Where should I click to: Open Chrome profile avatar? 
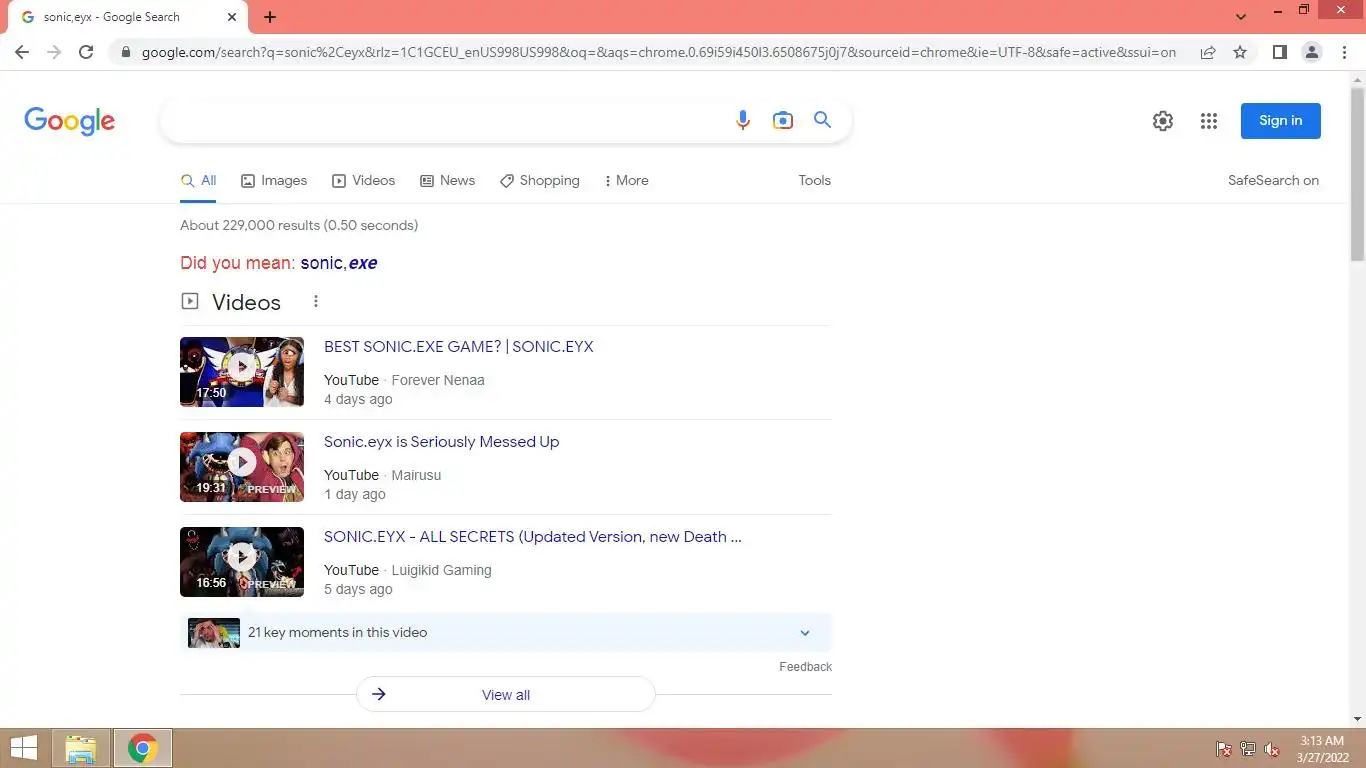point(1312,52)
